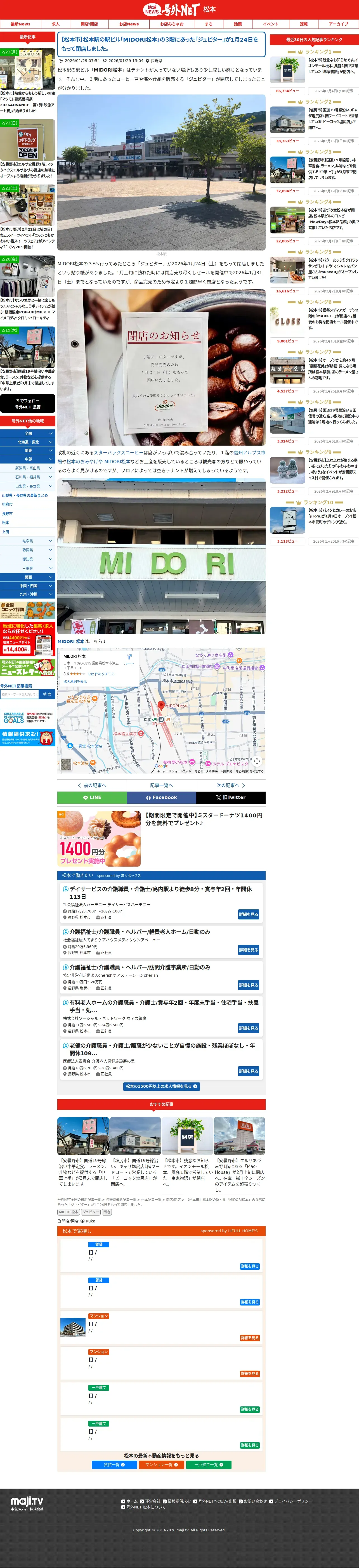Click the article keyword search field
Viewport: 359px width, 1568px height.
point(20,694)
